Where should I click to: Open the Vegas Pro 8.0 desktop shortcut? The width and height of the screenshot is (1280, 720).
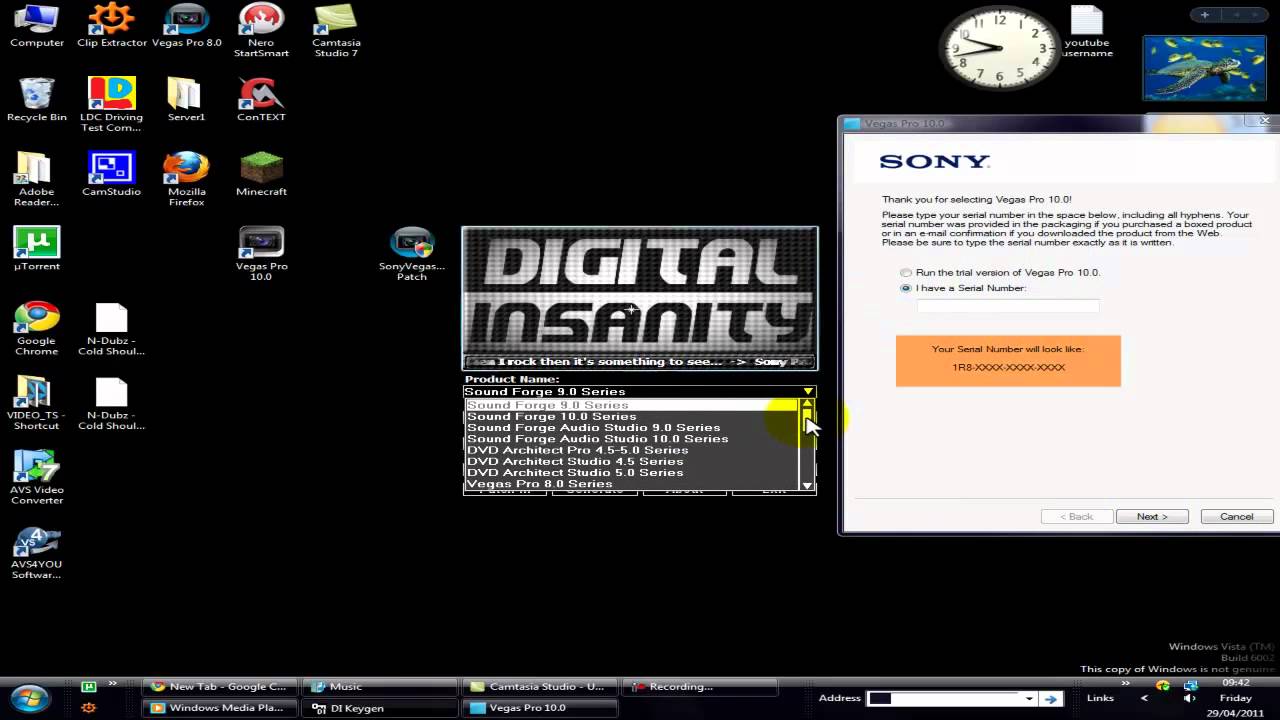point(187,27)
